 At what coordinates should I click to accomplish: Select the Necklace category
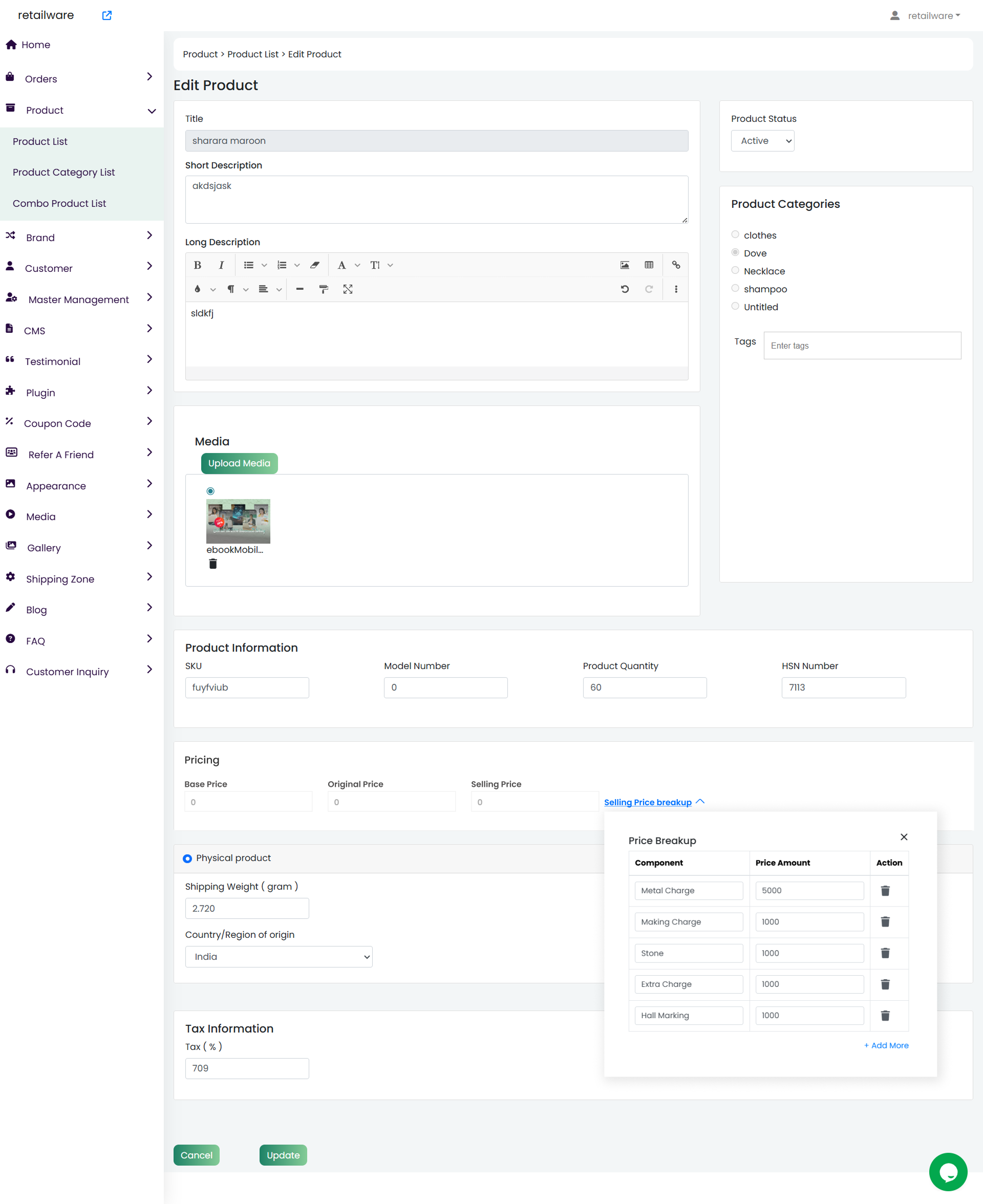[735, 271]
